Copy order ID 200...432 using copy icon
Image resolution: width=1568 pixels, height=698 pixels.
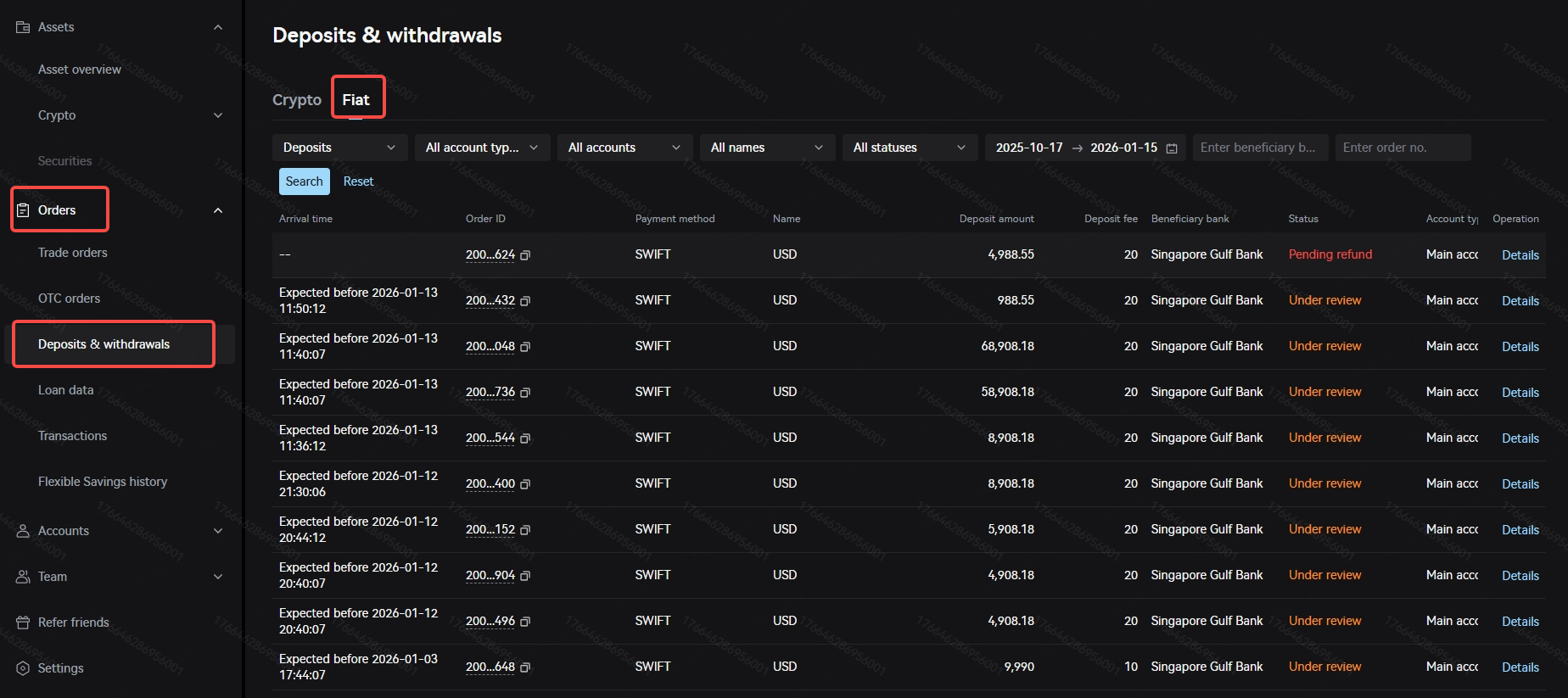[x=525, y=301]
